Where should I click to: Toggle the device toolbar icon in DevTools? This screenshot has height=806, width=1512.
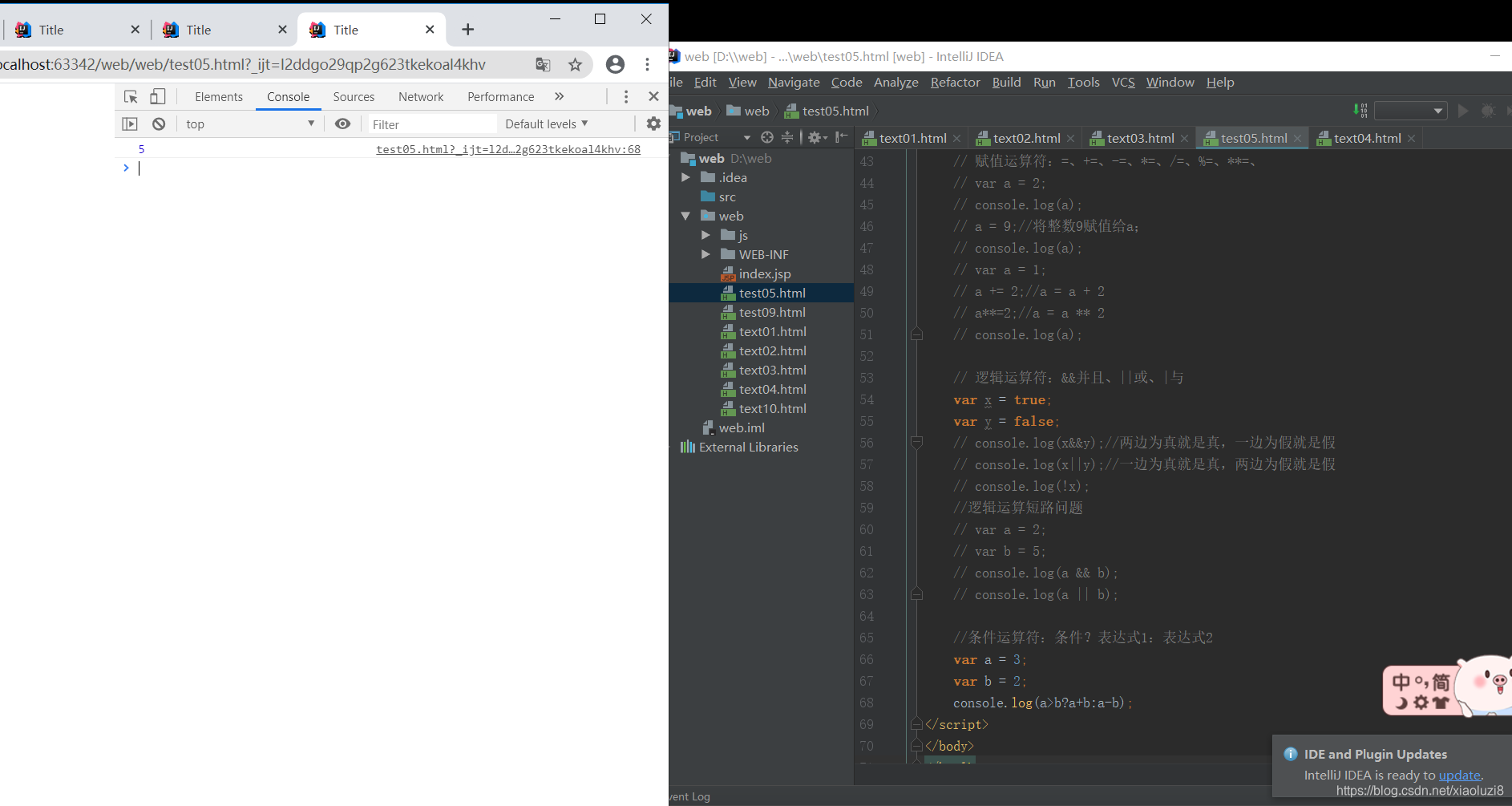(x=158, y=96)
